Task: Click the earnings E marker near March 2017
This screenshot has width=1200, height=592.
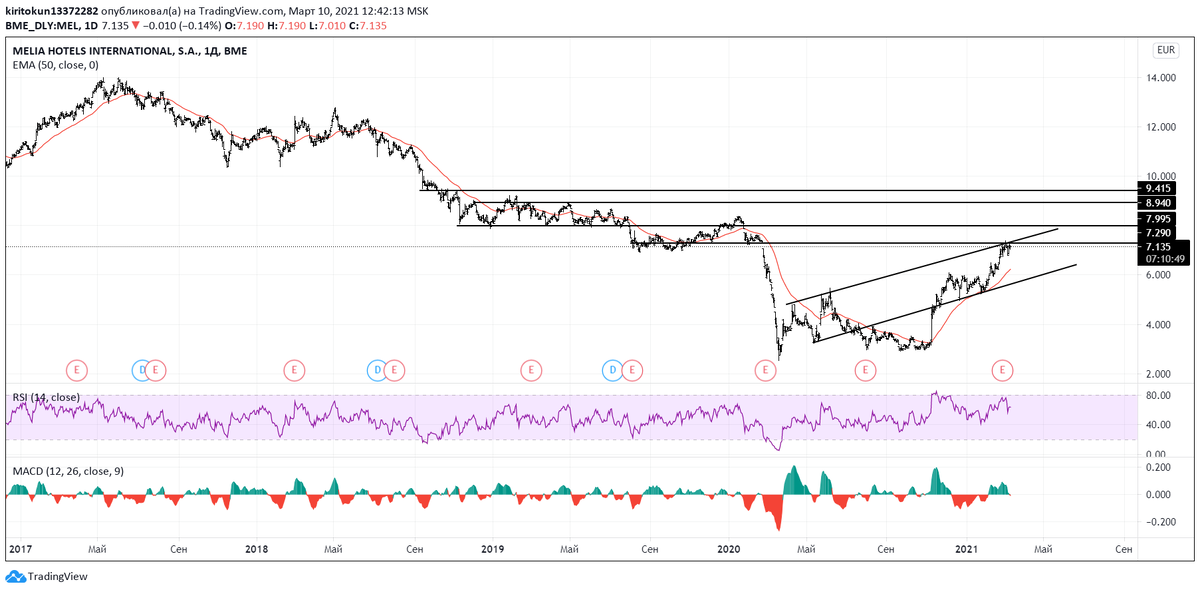Action: (x=77, y=370)
